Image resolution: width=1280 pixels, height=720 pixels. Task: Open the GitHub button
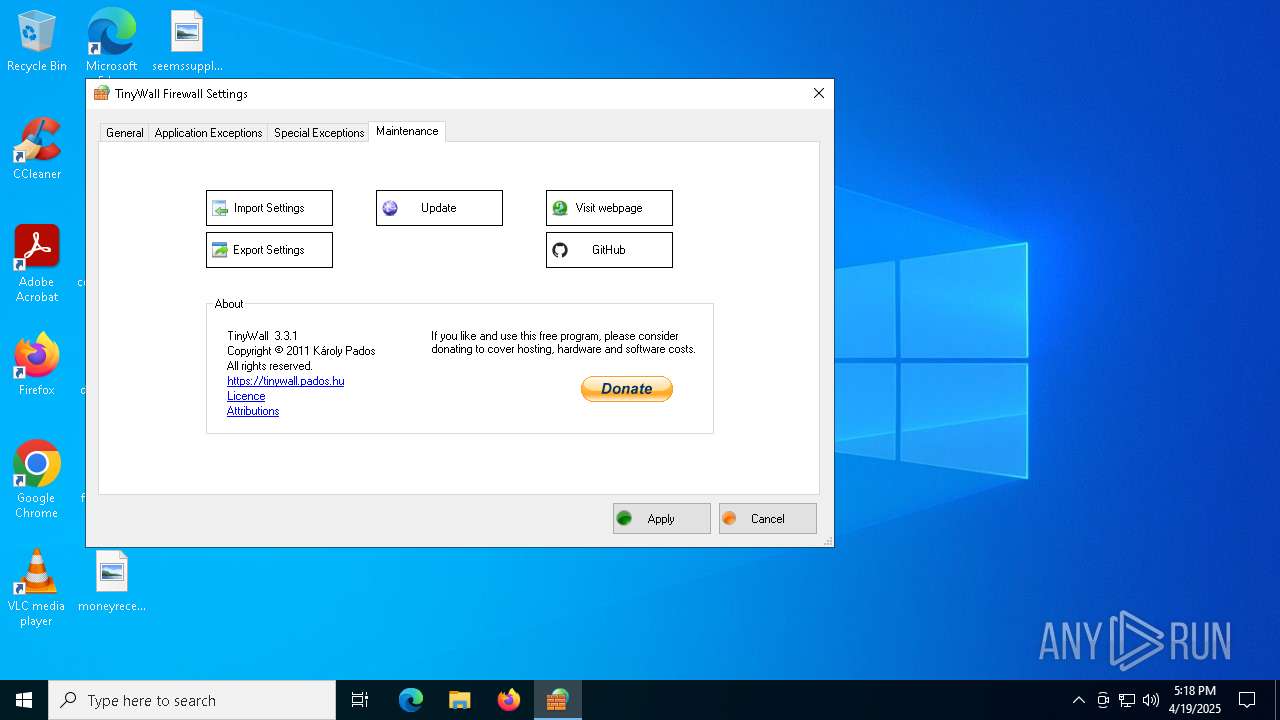click(609, 250)
